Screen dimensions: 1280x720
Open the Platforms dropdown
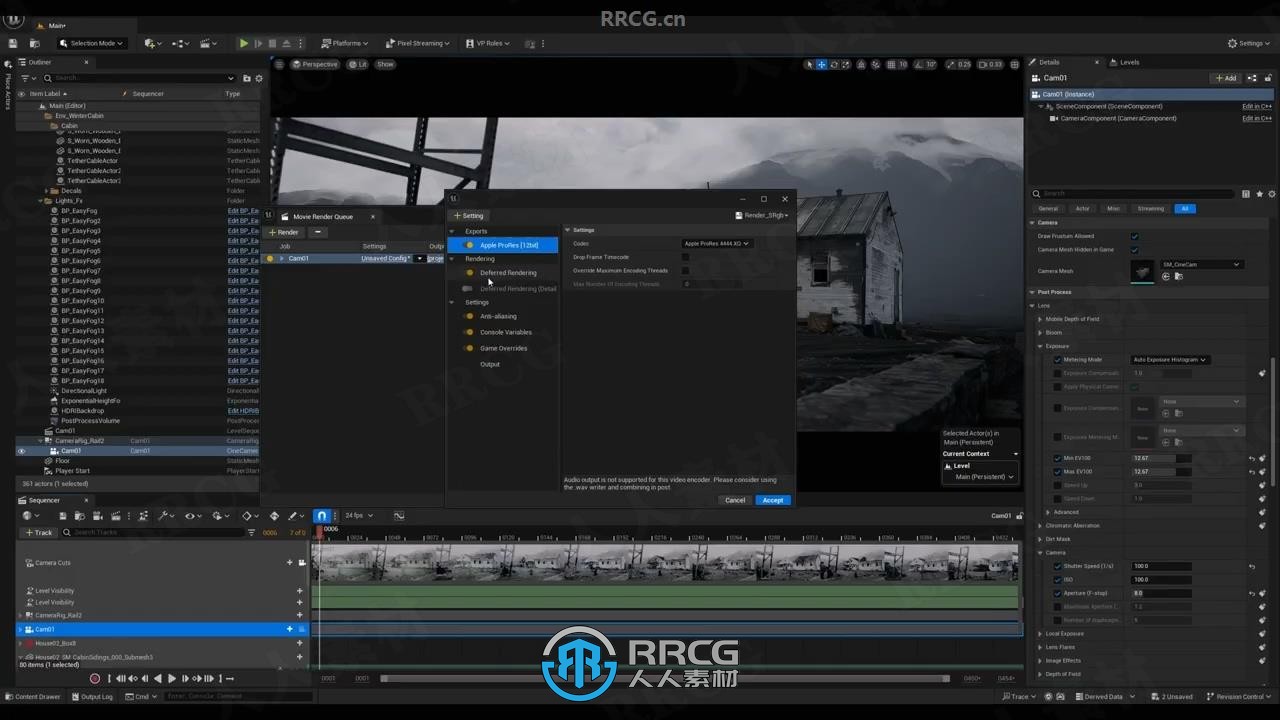[x=344, y=43]
